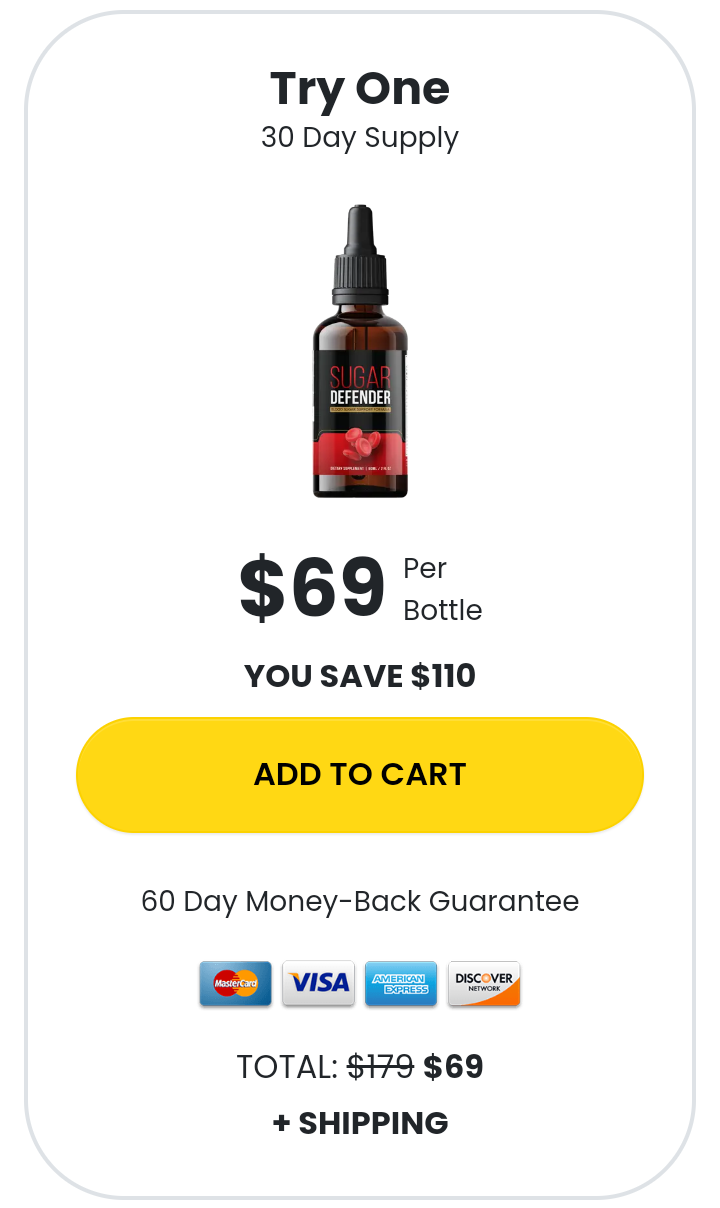The height and width of the screenshot is (1208, 720).
Task: Click the 60 Day Money-Back Guarantee text
Action: [x=360, y=902]
